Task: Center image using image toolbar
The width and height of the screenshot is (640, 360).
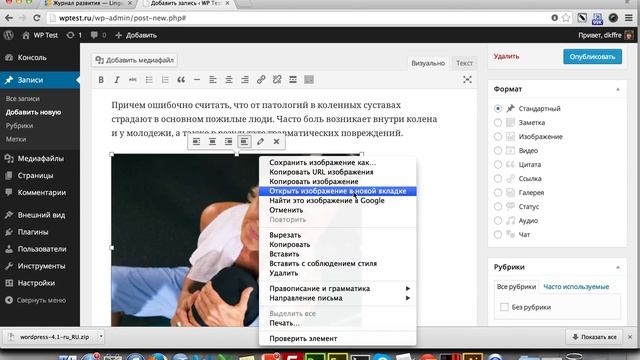Action: [212, 142]
